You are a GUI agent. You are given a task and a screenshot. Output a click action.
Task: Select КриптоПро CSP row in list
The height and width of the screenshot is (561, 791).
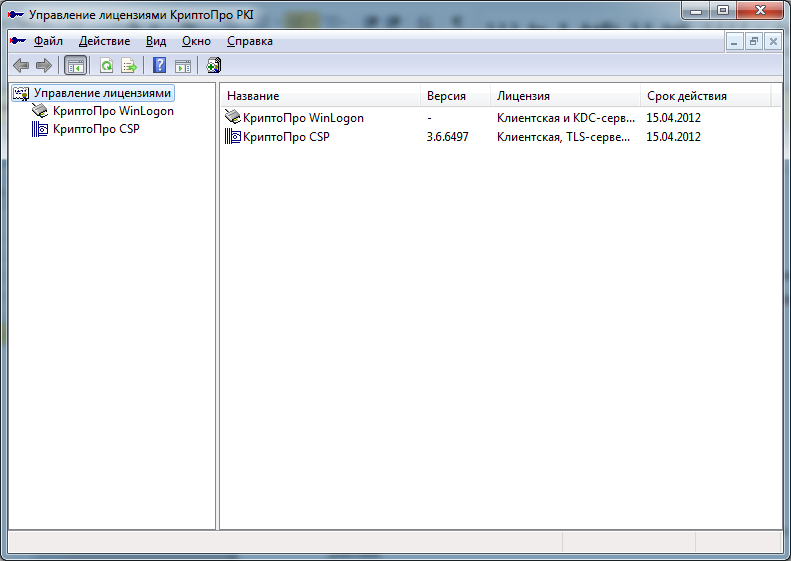(x=286, y=137)
